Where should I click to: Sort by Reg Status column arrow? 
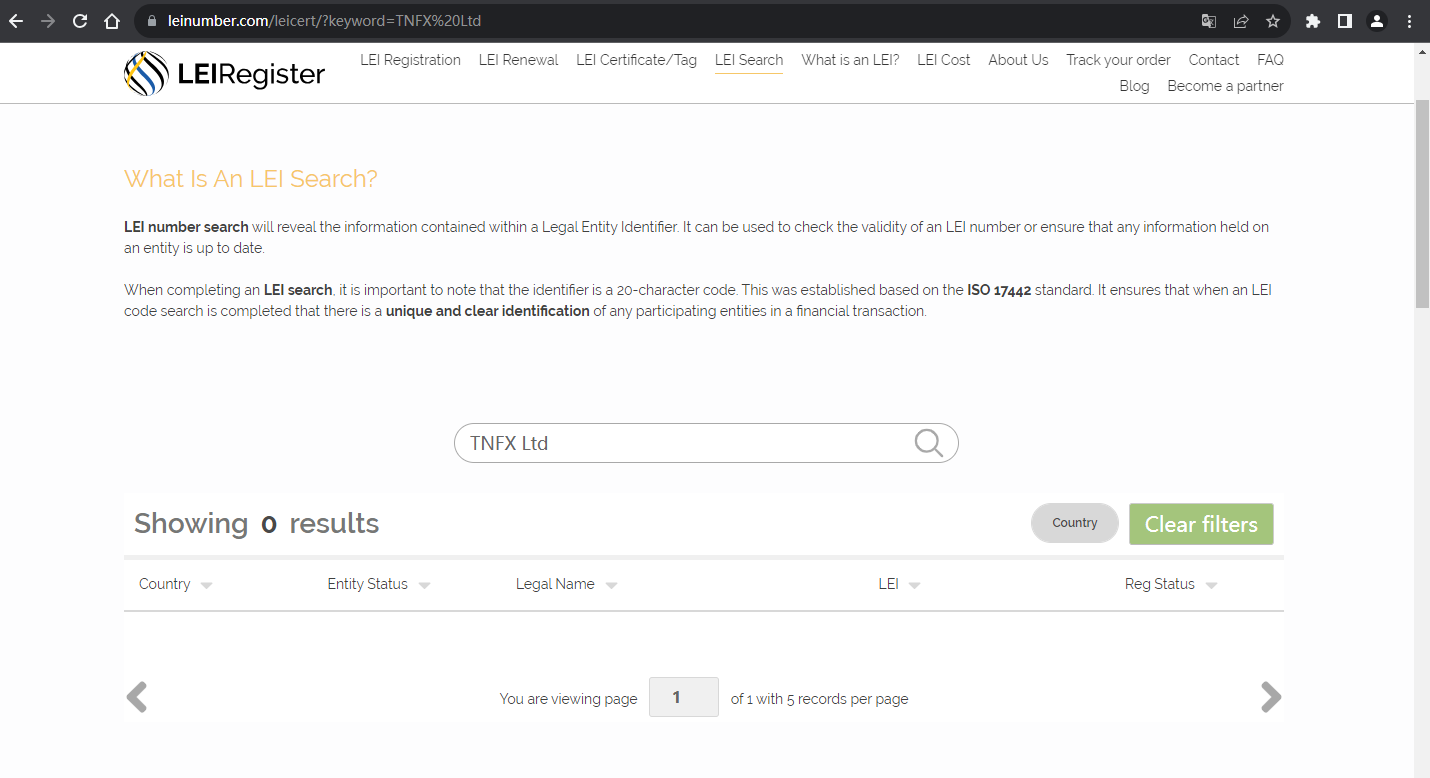click(x=1211, y=586)
